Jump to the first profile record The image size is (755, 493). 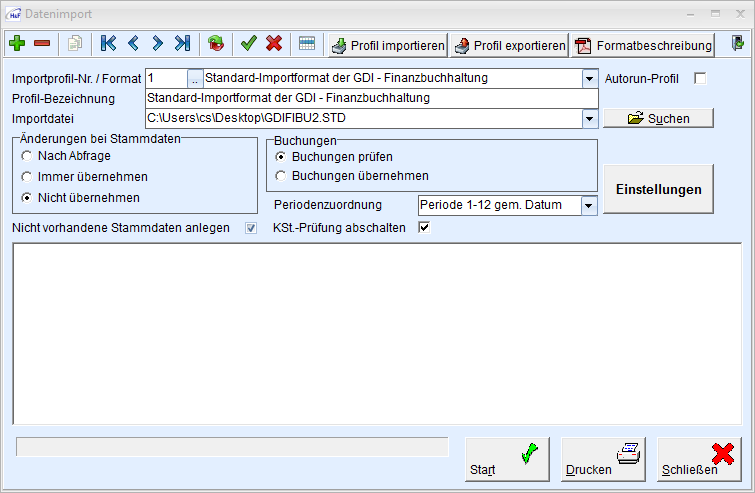tap(108, 43)
